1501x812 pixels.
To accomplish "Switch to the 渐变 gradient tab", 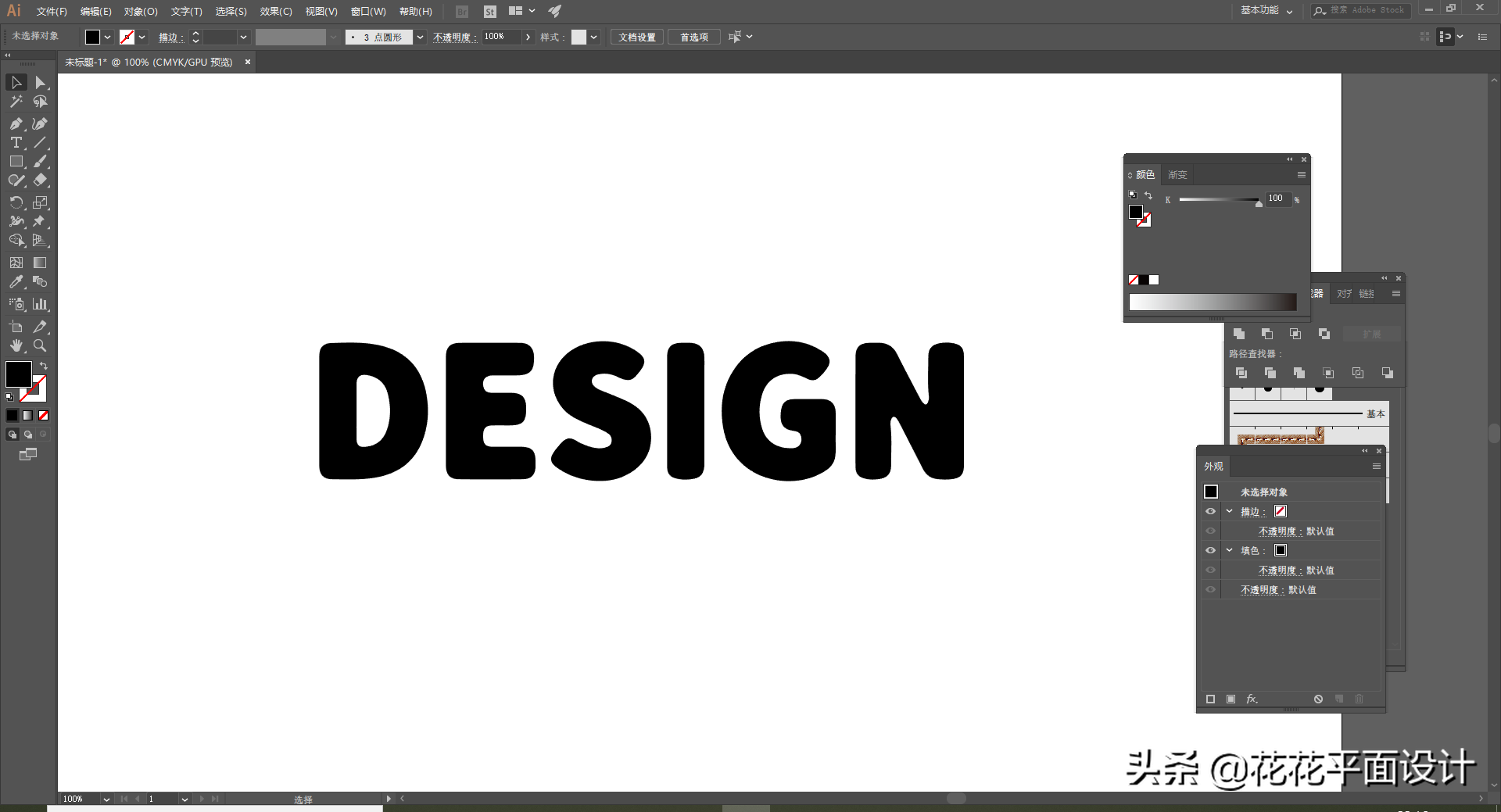I will (x=1177, y=175).
